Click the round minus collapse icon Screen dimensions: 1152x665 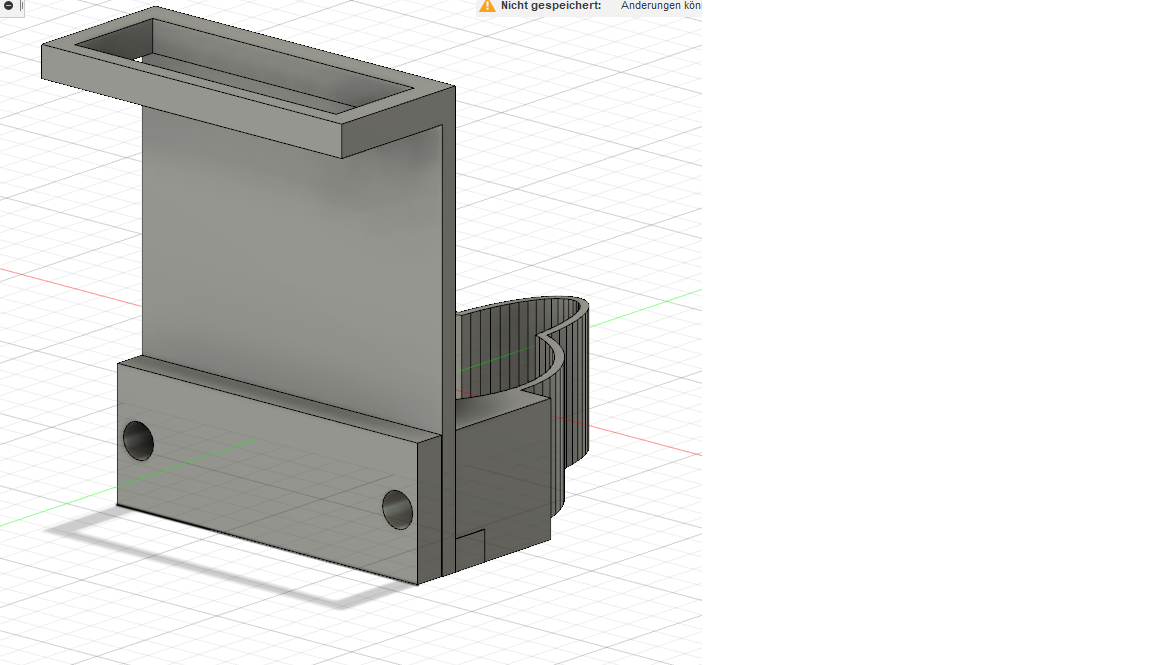pyautogui.click(x=9, y=5)
